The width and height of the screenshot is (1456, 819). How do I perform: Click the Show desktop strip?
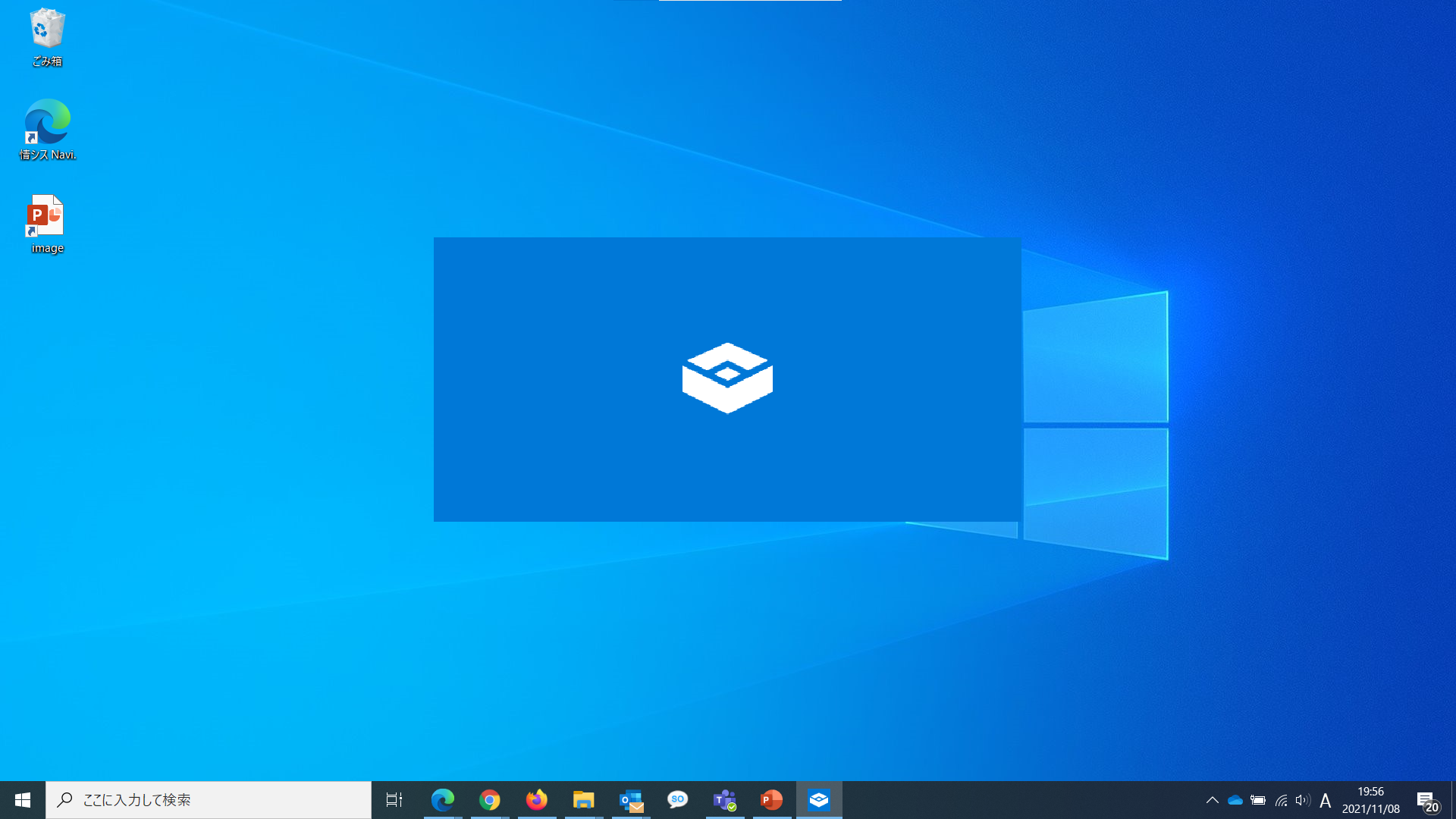click(x=1453, y=800)
